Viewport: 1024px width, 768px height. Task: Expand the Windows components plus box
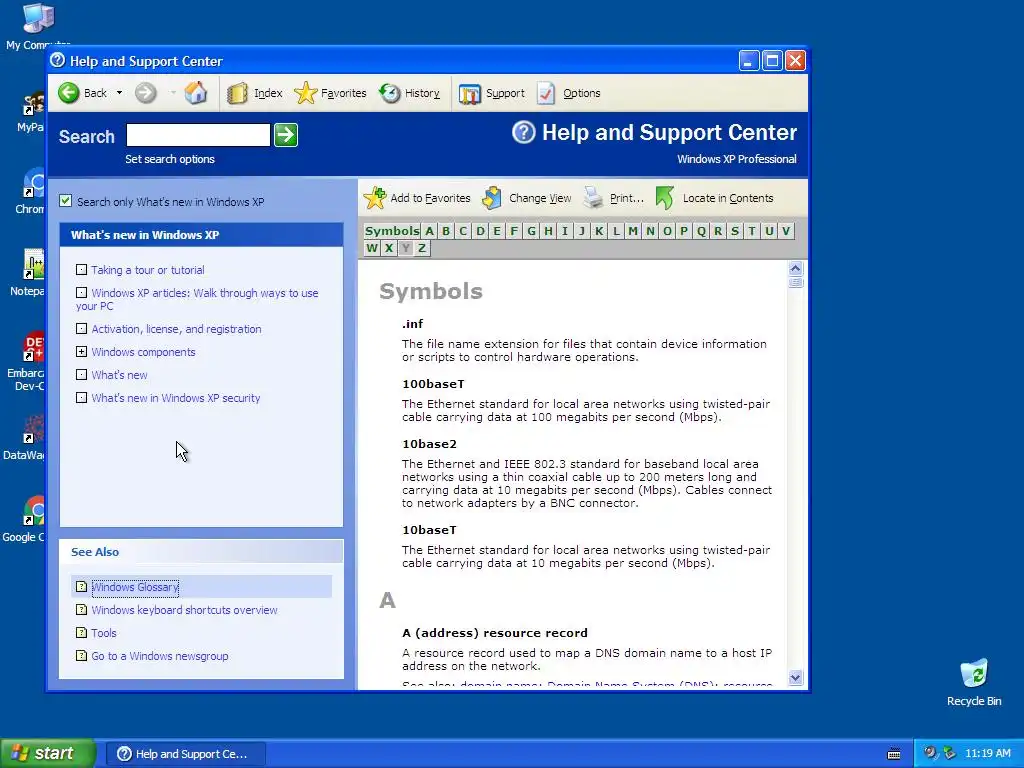pos(81,351)
